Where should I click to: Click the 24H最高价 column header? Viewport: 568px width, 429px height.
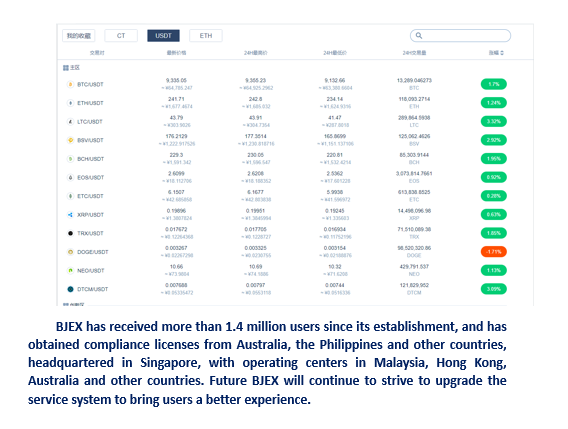[255, 53]
